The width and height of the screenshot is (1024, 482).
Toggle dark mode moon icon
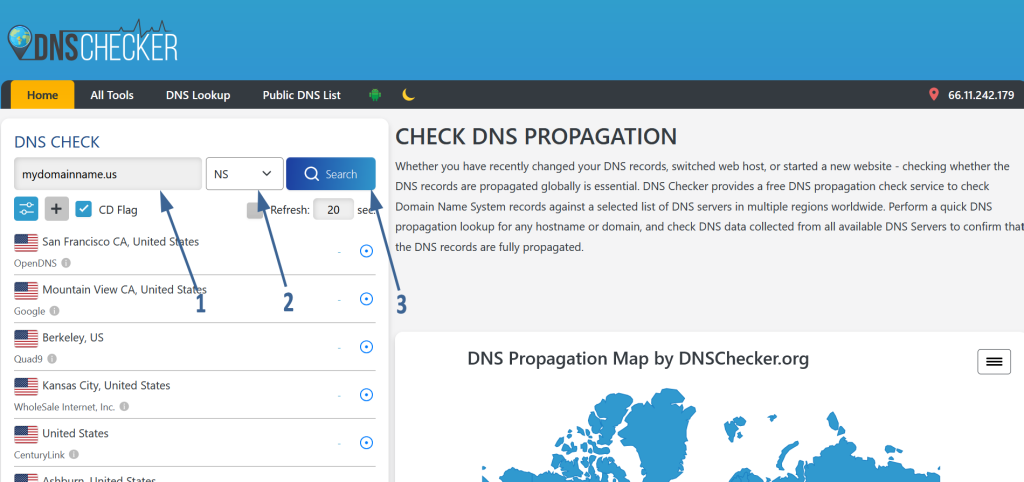click(x=408, y=95)
